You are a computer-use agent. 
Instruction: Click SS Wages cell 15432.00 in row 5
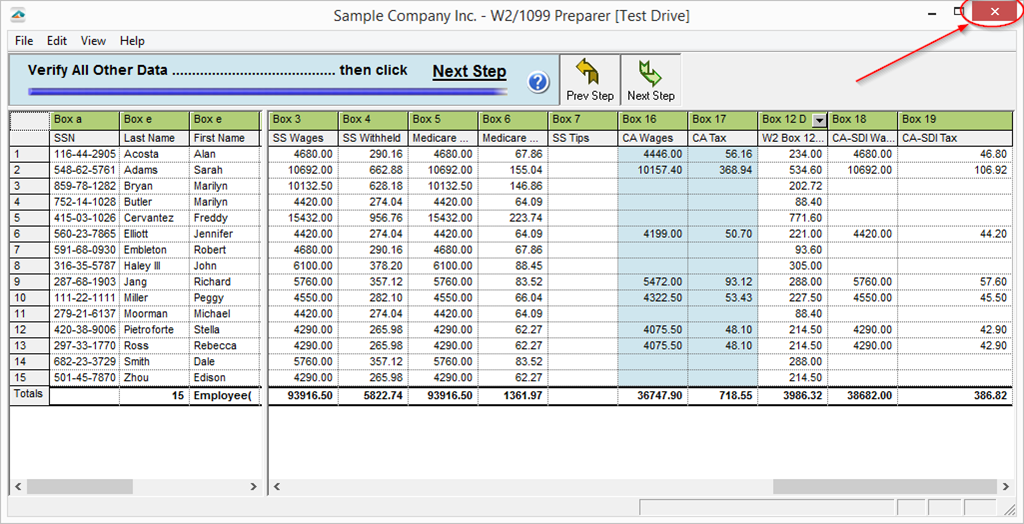(x=303, y=218)
